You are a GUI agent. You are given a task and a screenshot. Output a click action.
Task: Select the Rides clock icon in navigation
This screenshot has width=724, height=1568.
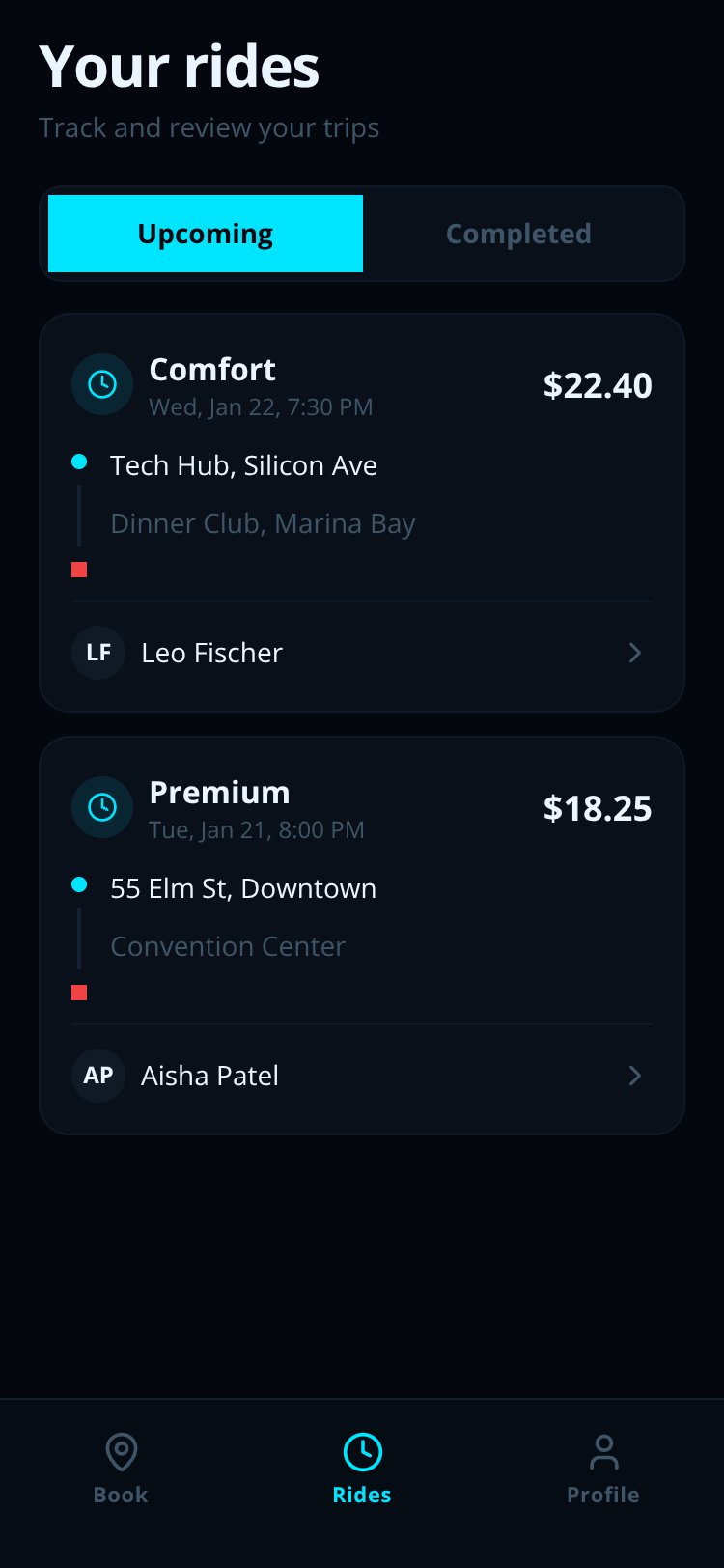click(362, 1451)
